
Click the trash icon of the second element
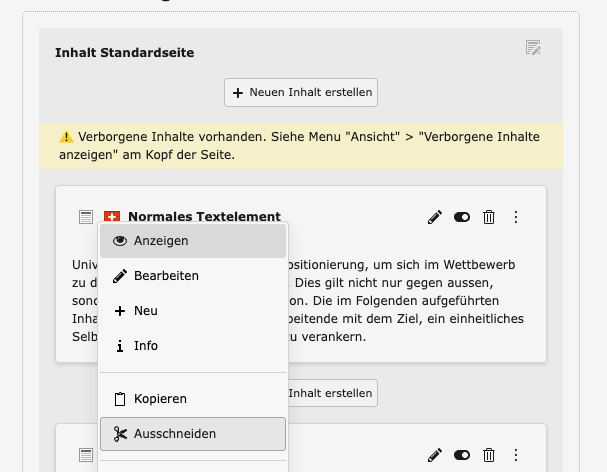tap(489, 456)
